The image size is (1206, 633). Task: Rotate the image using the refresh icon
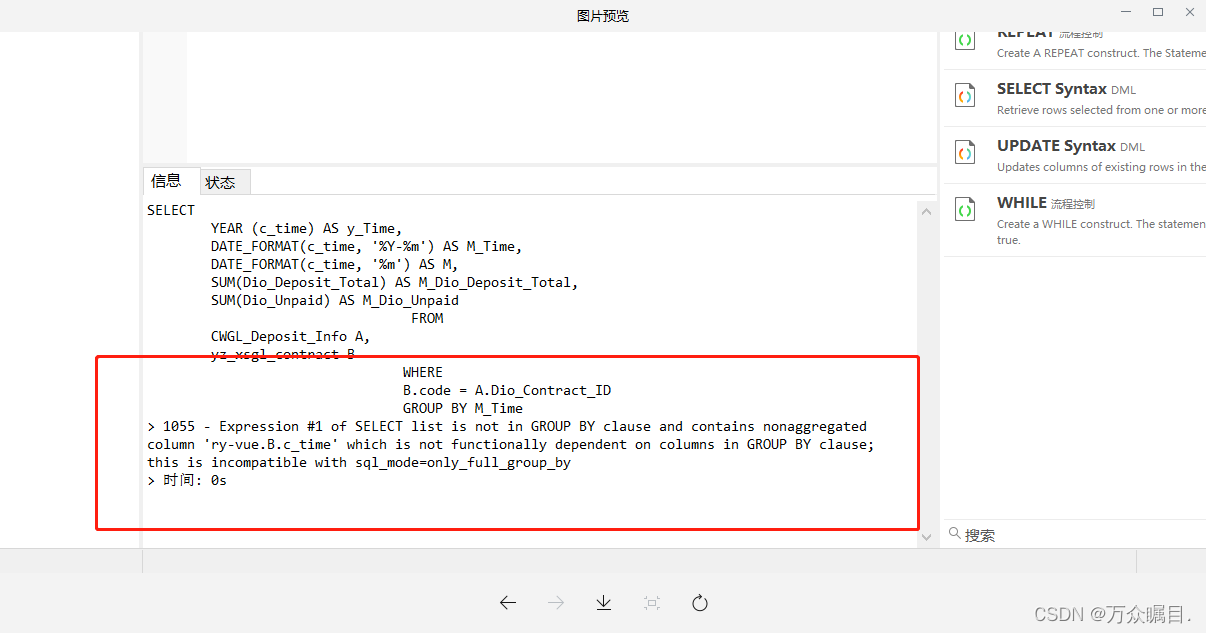(699, 602)
